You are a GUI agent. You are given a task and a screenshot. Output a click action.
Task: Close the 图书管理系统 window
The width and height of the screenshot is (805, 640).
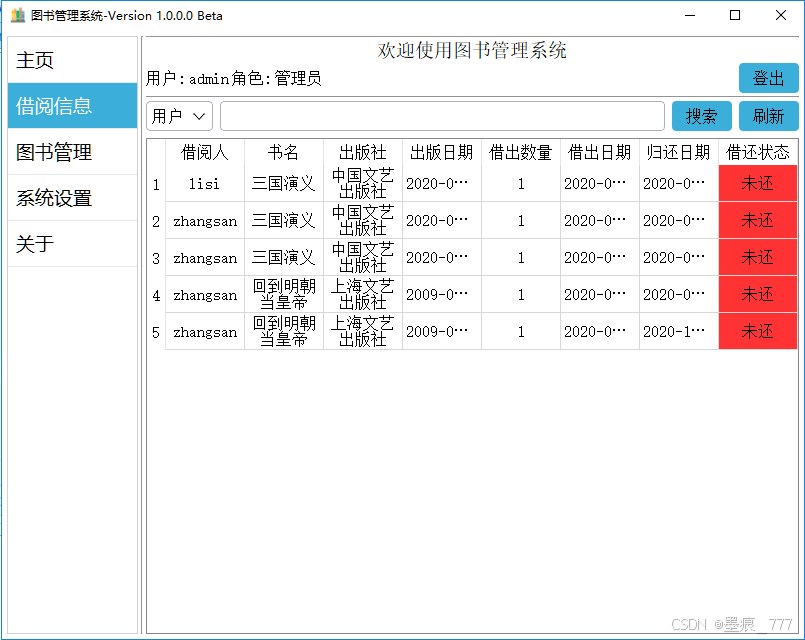[x=781, y=15]
